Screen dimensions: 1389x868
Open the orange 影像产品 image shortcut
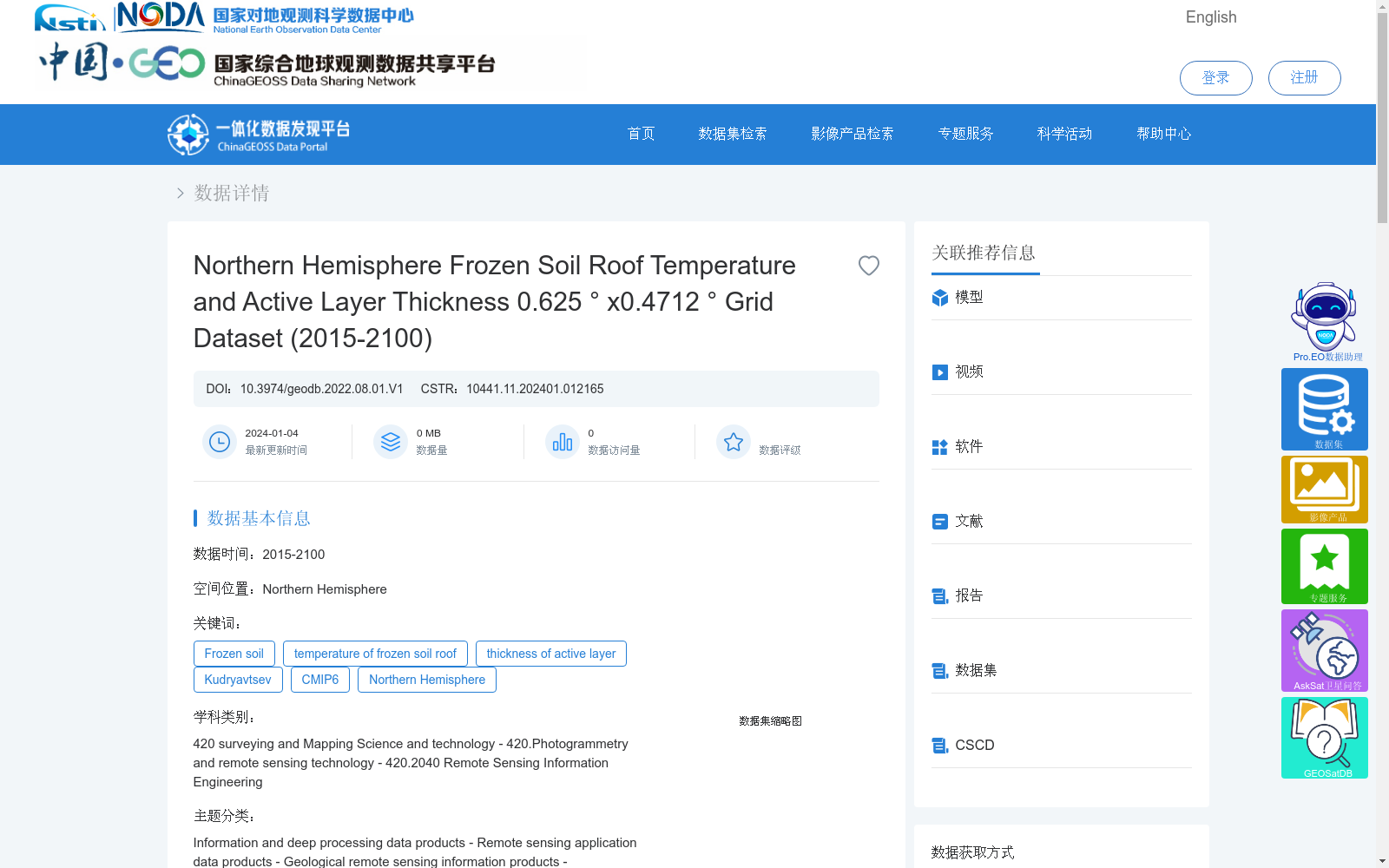(x=1325, y=490)
